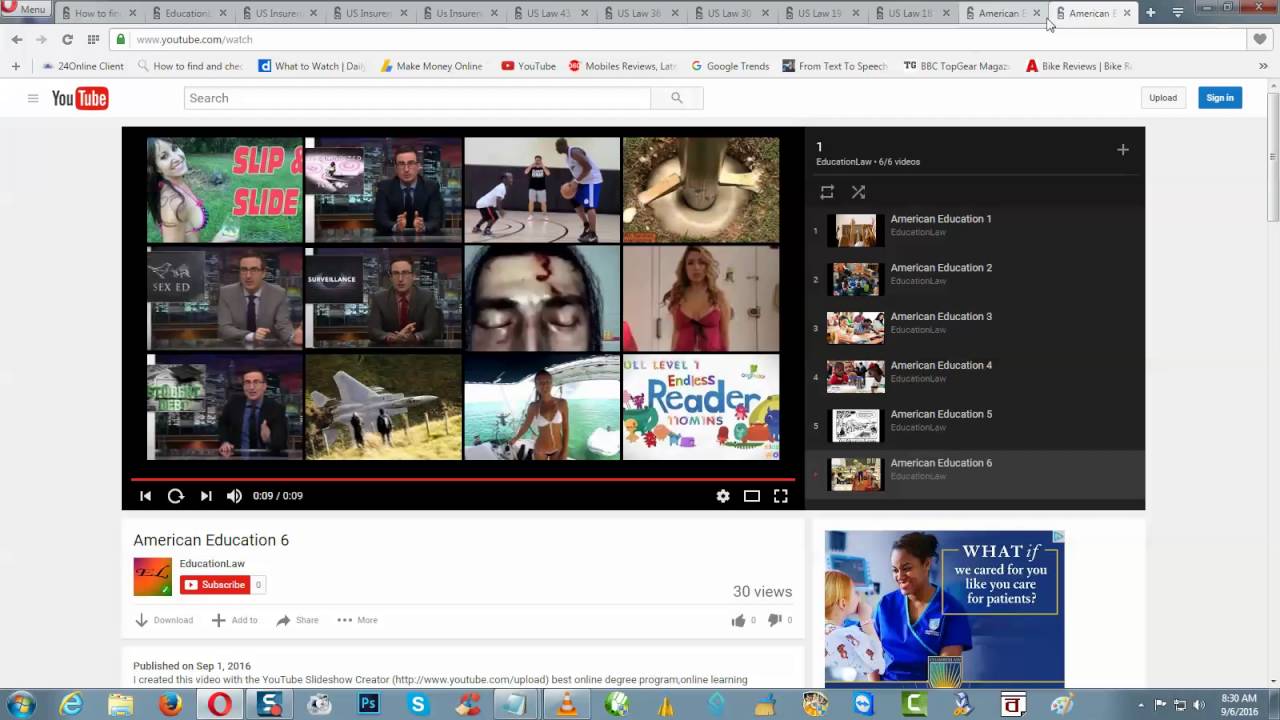
Task: Focus the YouTube search field
Action: [x=417, y=98]
